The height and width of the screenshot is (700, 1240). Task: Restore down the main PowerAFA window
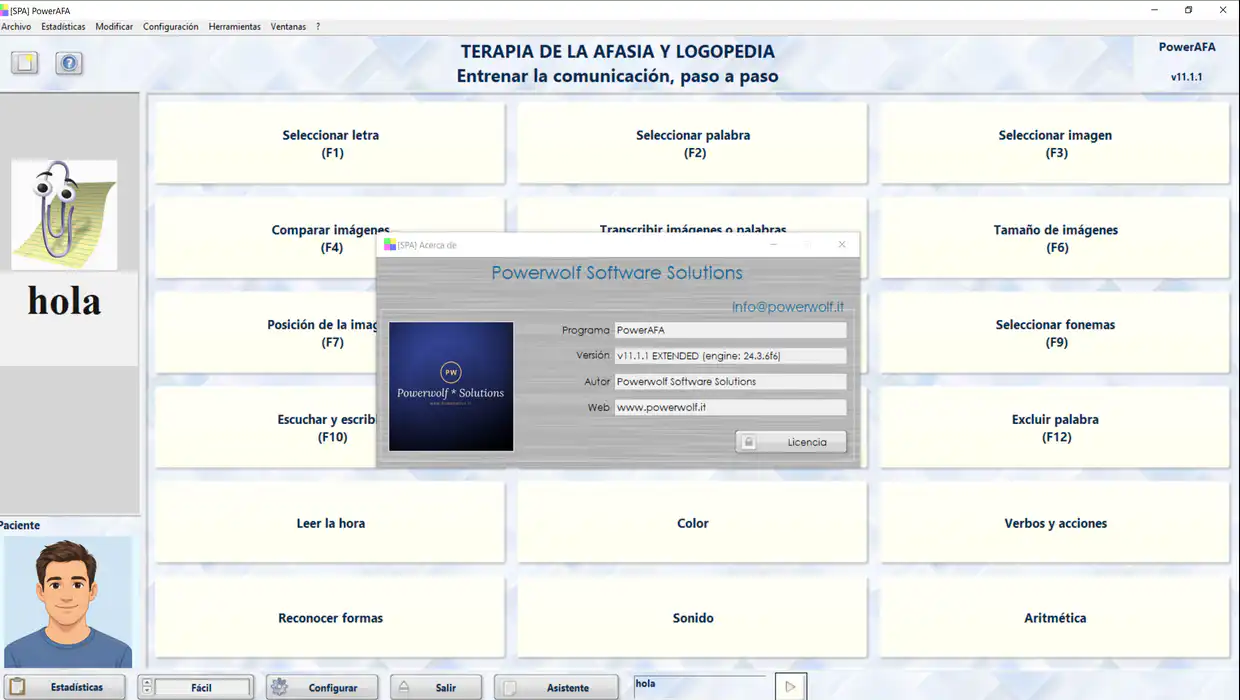click(x=1188, y=10)
